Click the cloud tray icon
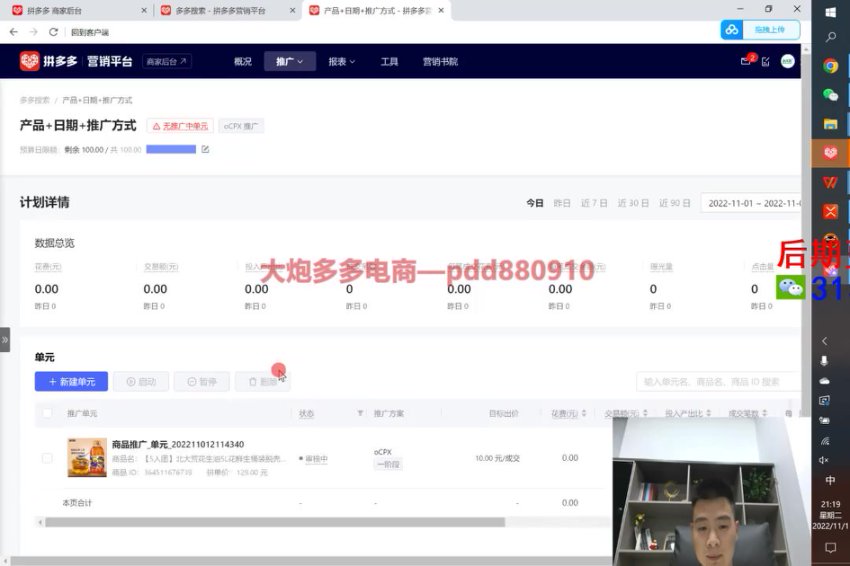The image size is (850, 566). [824, 381]
